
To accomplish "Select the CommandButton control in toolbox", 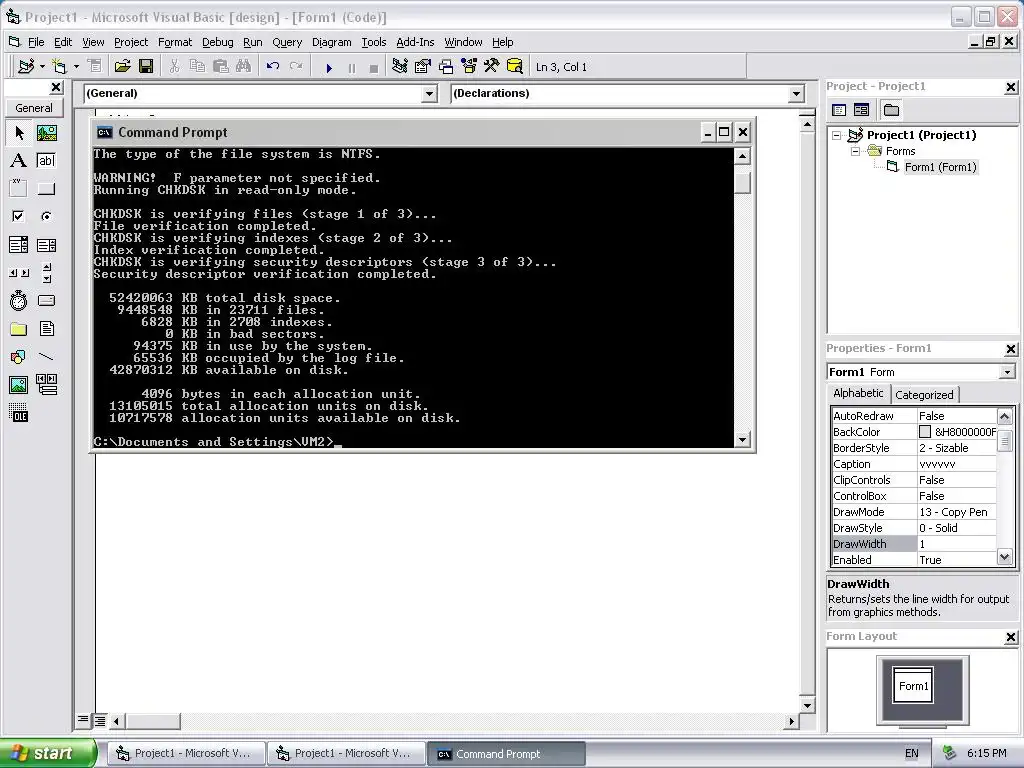I will coord(46,189).
